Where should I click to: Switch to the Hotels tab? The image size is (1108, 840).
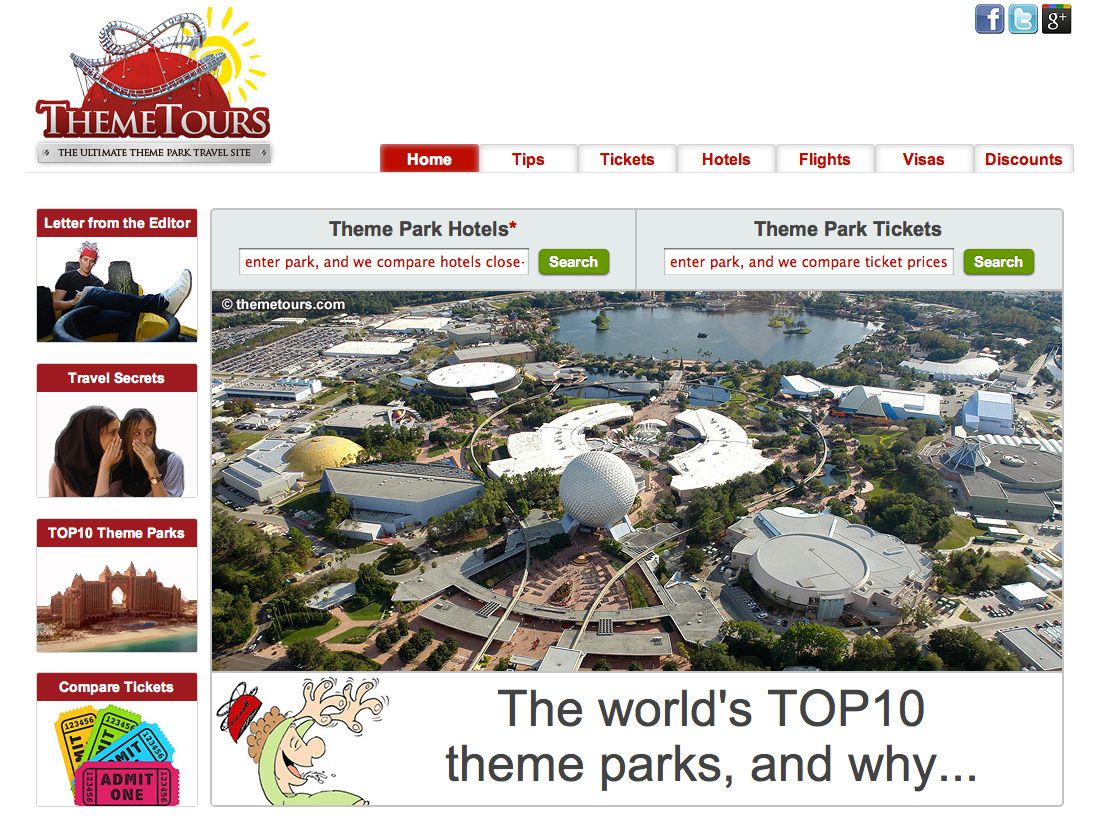[726, 159]
